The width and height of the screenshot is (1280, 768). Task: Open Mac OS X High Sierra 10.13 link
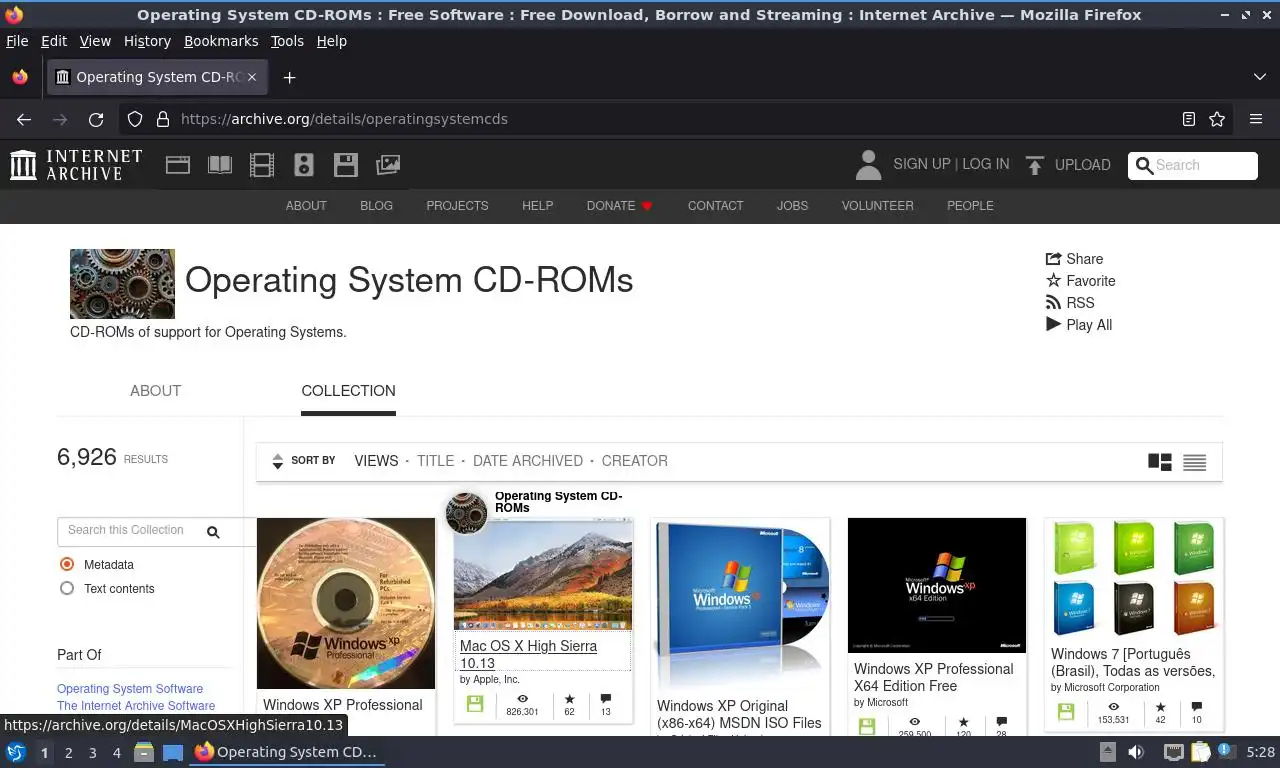click(x=528, y=654)
